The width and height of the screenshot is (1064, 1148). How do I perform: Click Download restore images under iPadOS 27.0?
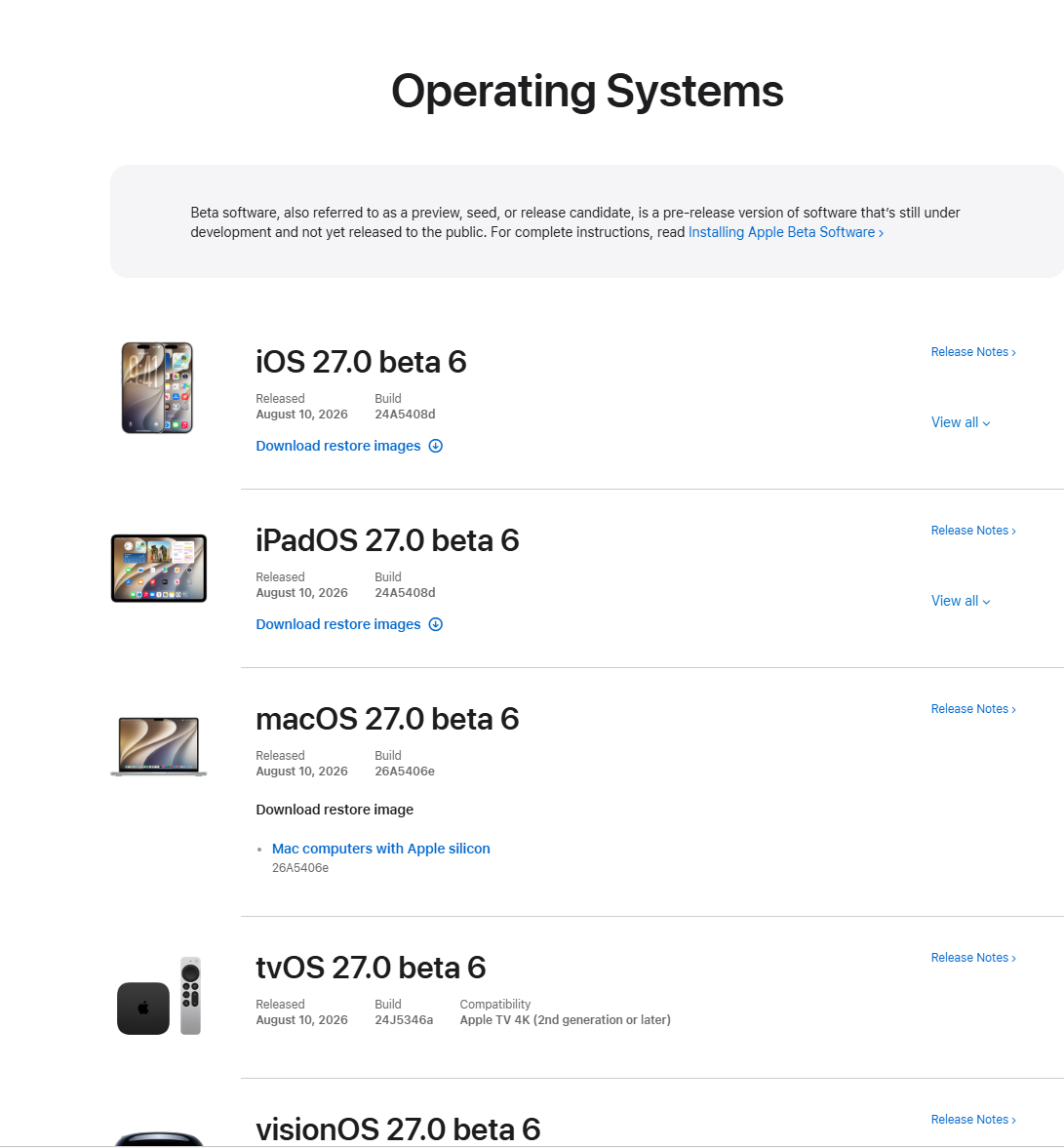pyautogui.click(x=338, y=624)
